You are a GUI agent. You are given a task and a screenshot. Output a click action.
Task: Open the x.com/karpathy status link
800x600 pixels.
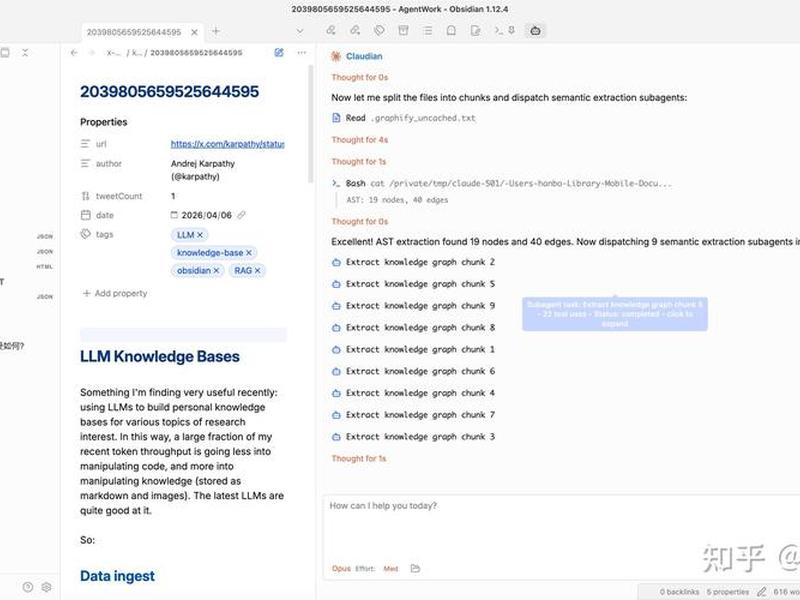coord(228,144)
